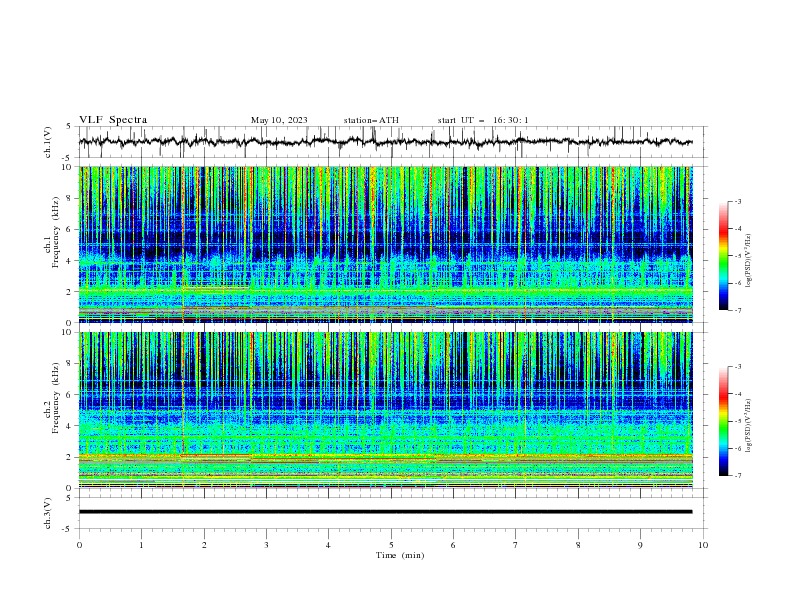Click the flat black ch.3 voltage trace
Viewport: 792px width, 612px height.
(x=385, y=512)
